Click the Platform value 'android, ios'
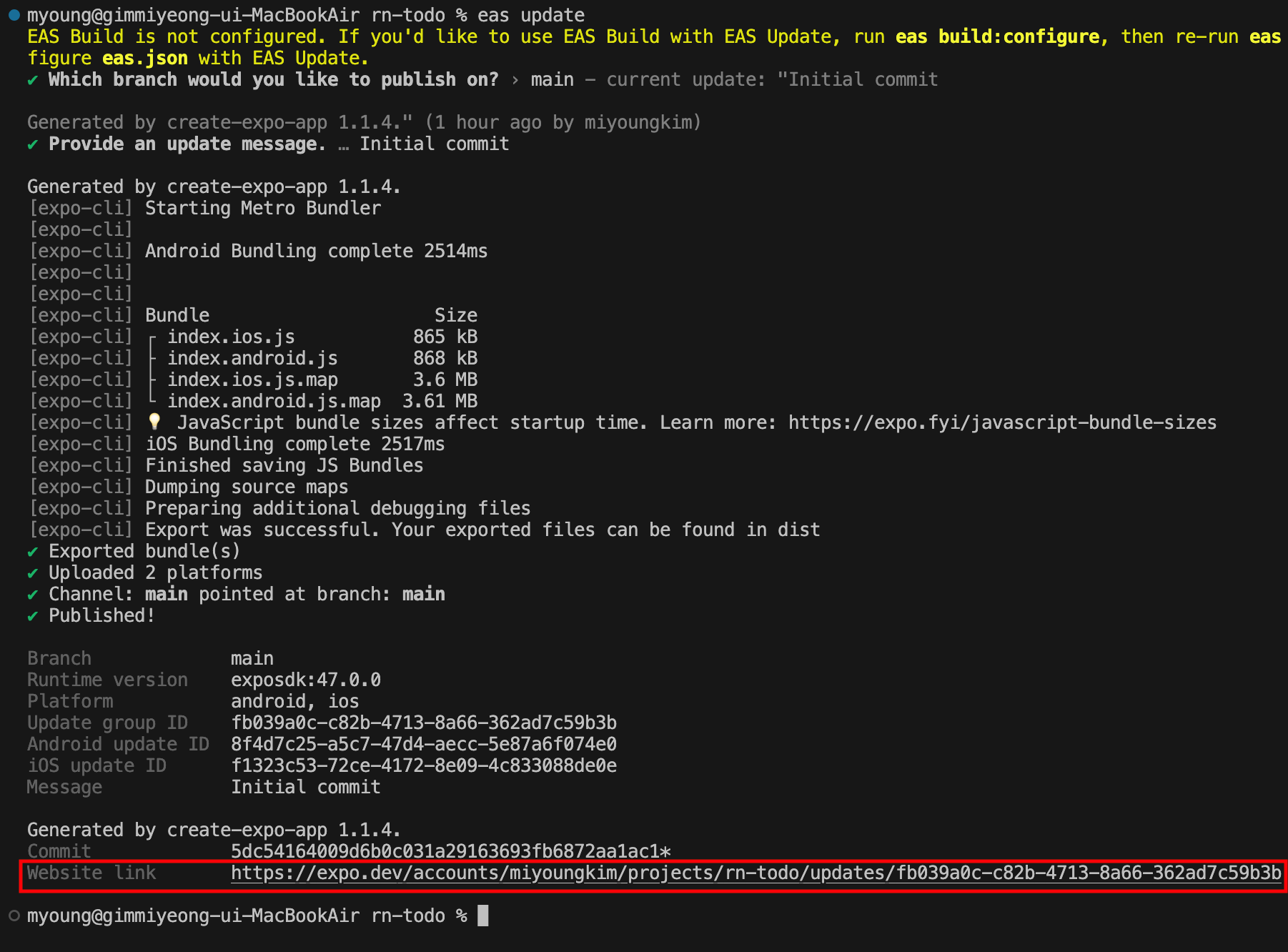Screen dimensions: 1288x952 295,702
